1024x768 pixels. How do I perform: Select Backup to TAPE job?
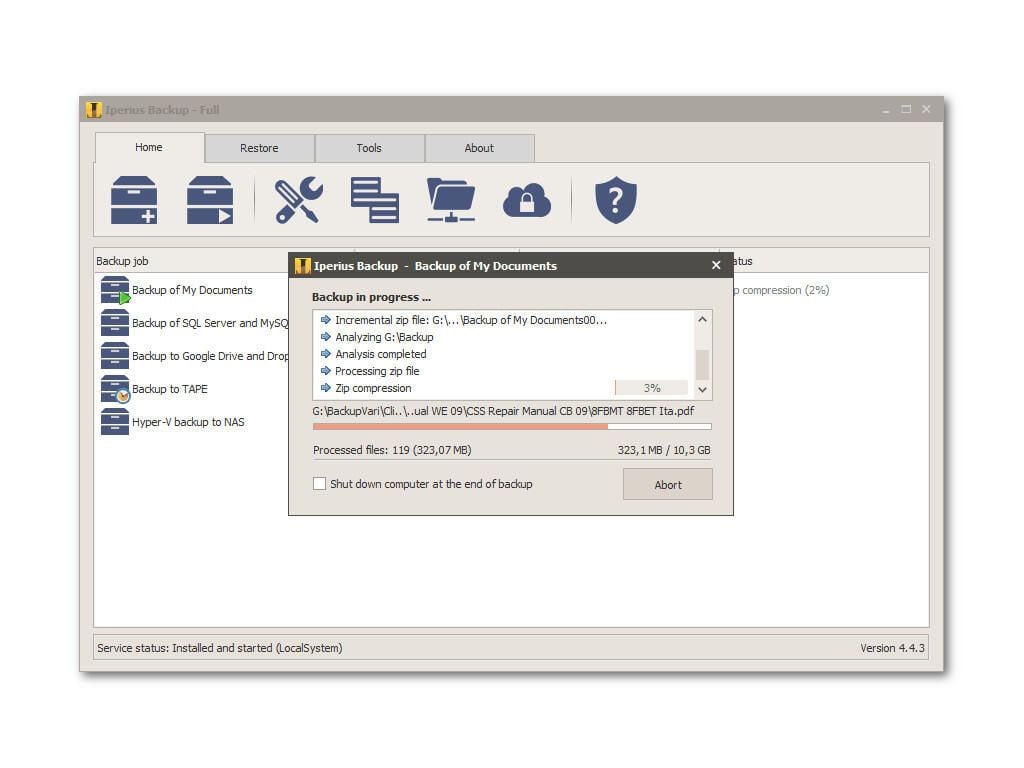[x=170, y=389]
